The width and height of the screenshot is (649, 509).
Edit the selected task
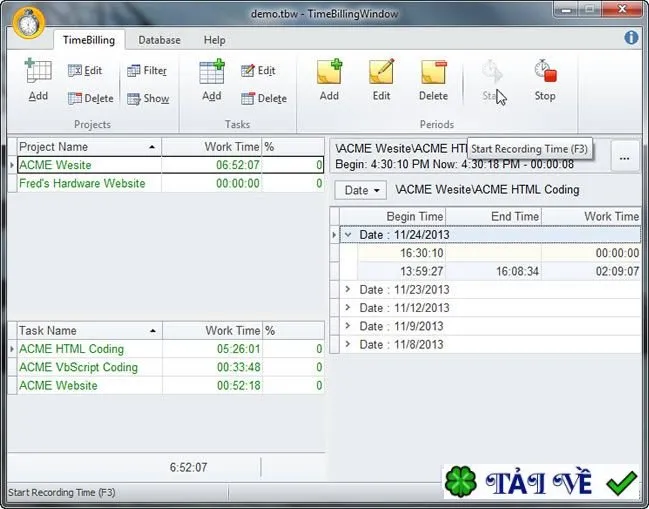258,71
